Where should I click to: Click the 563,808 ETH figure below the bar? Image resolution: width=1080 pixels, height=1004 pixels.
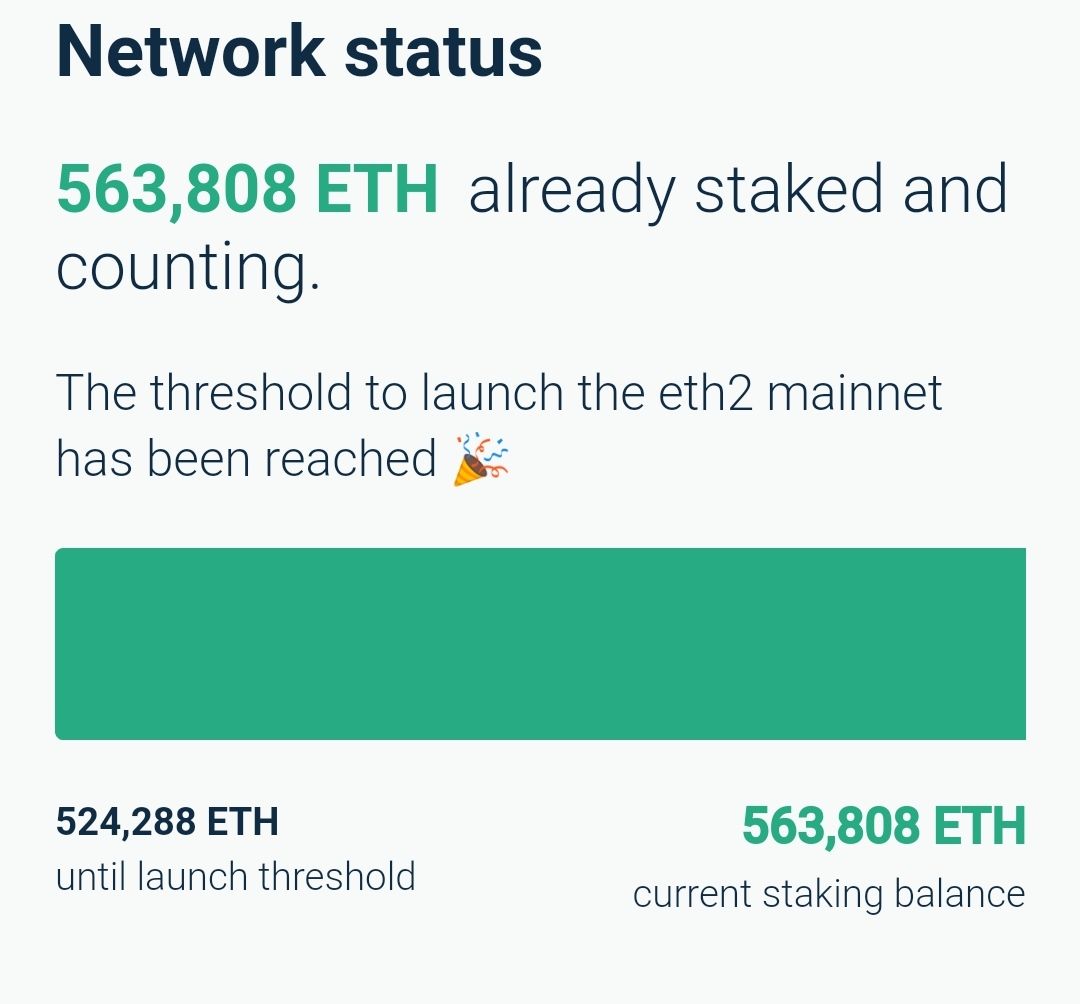(x=884, y=826)
